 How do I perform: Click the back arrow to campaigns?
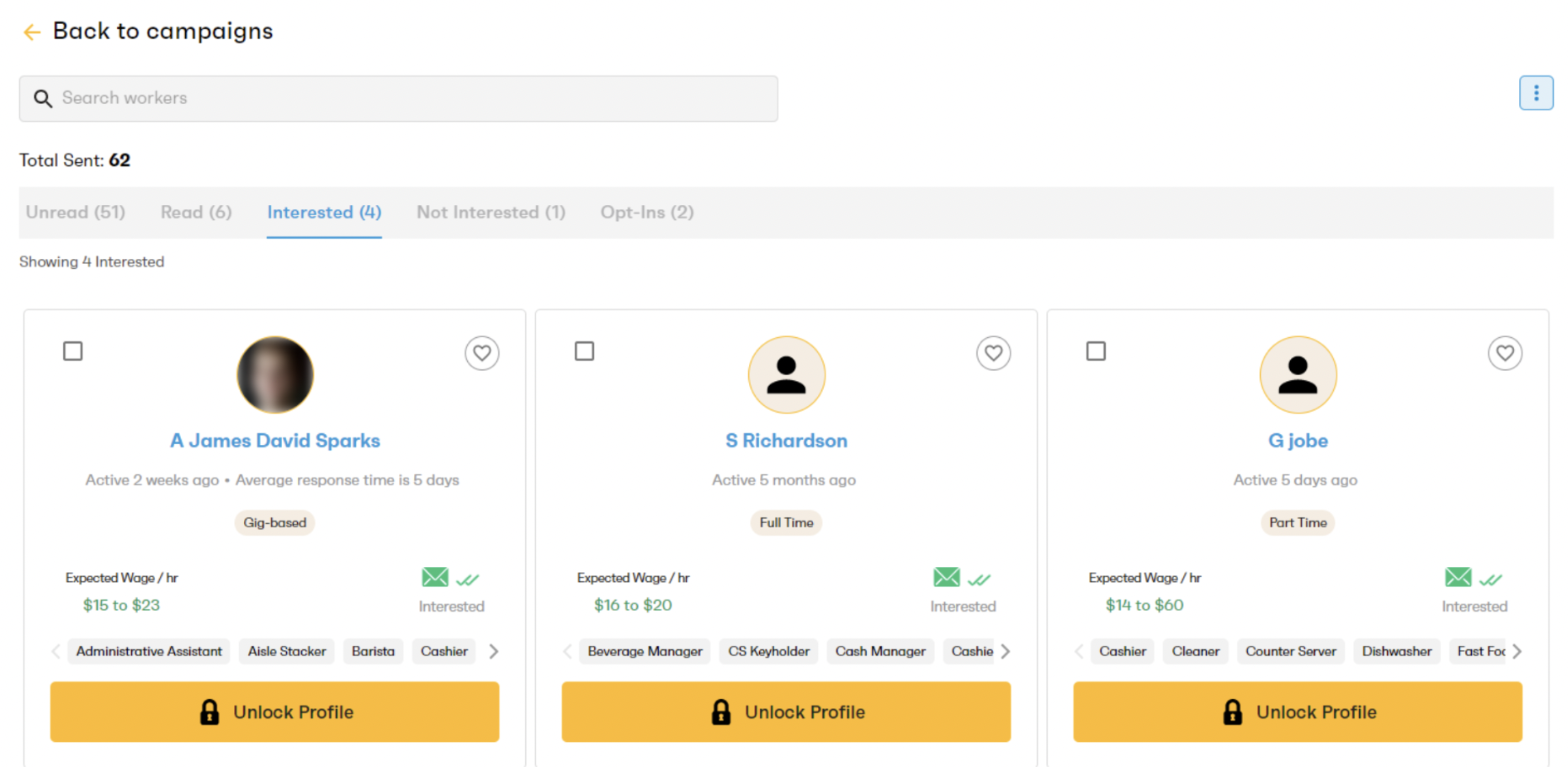[x=32, y=32]
